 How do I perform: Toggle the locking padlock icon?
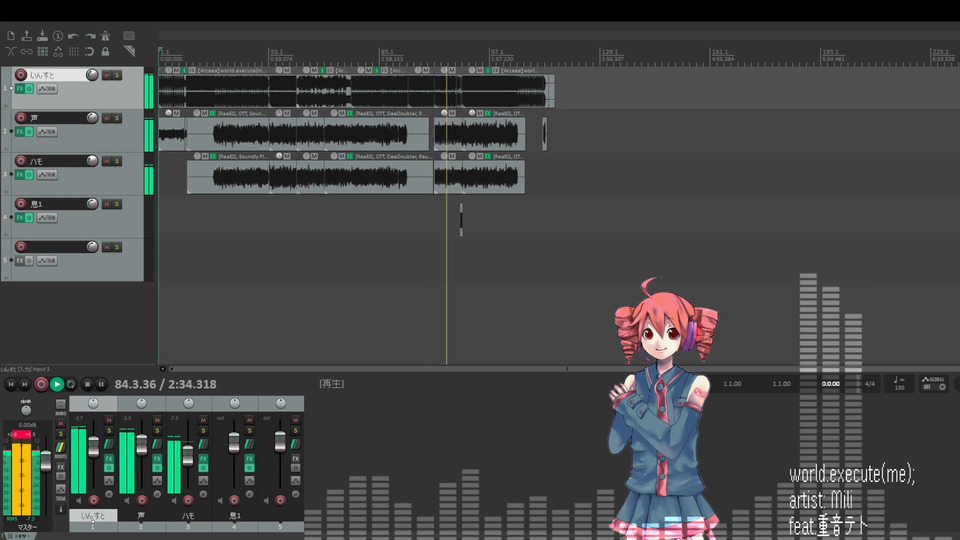click(105, 51)
